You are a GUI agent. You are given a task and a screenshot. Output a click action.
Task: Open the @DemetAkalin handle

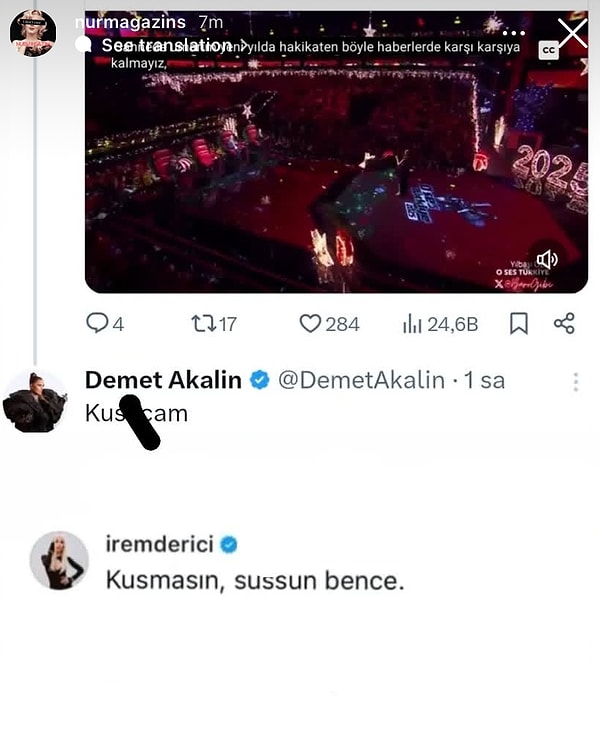361,380
